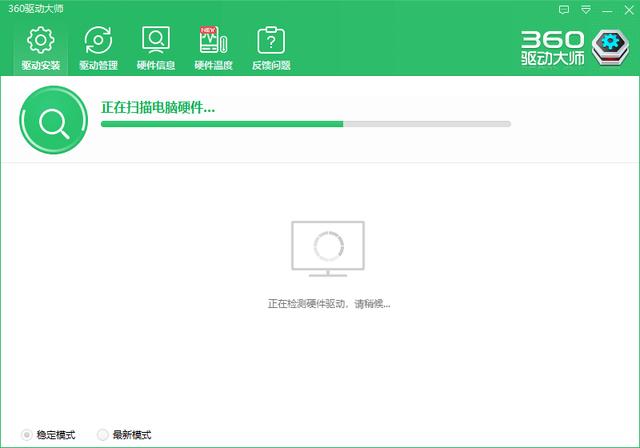
Task: Open the 硬件温度 hardware temperature tab
Action: pos(213,48)
